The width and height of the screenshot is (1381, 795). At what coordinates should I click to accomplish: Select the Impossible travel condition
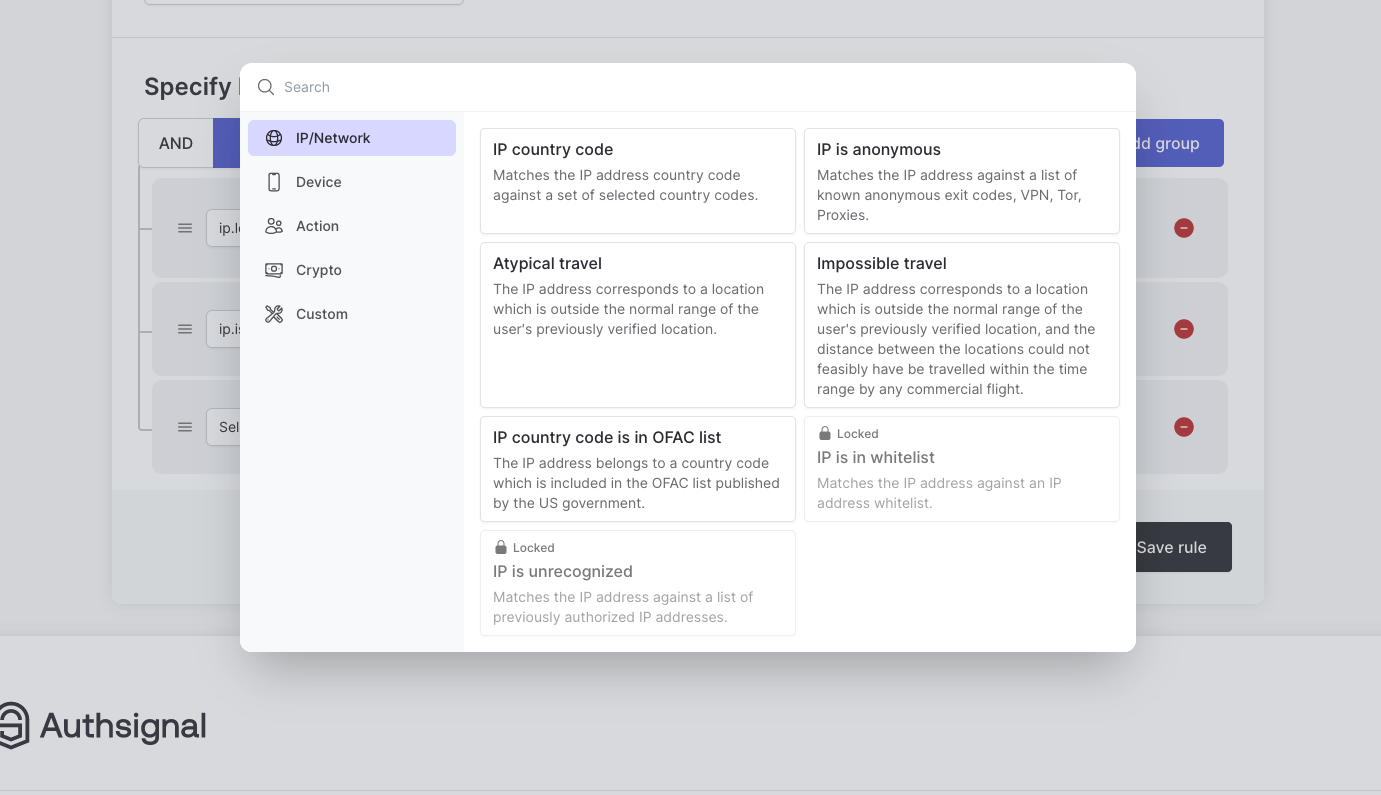(x=961, y=324)
